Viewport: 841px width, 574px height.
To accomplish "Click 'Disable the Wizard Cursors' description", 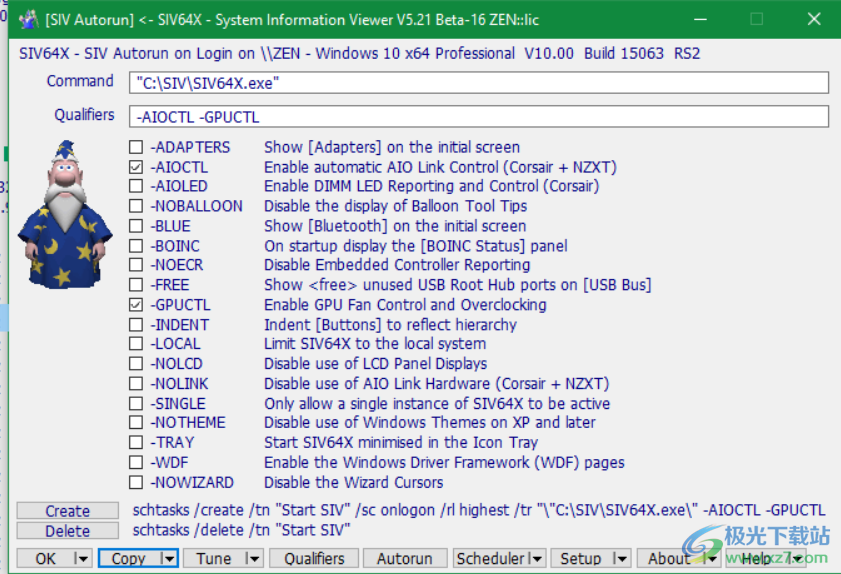I will (x=353, y=482).
